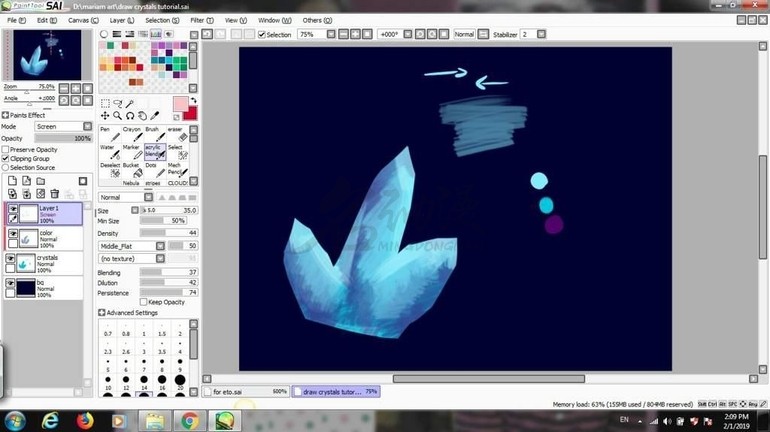Uncheck the Clipping Group checkbox

tap(6, 158)
